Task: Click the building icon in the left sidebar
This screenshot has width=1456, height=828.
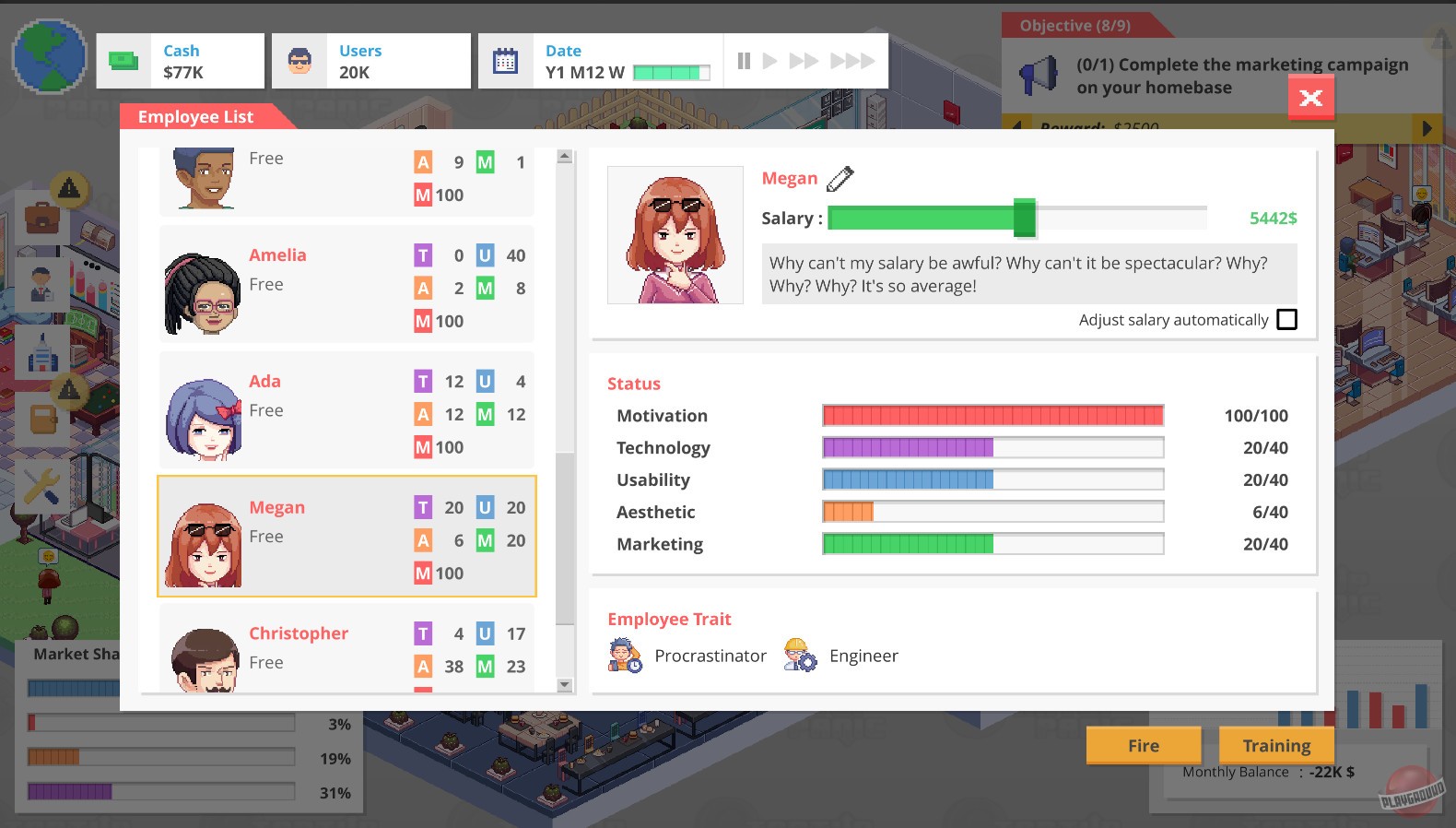Action: point(41,353)
